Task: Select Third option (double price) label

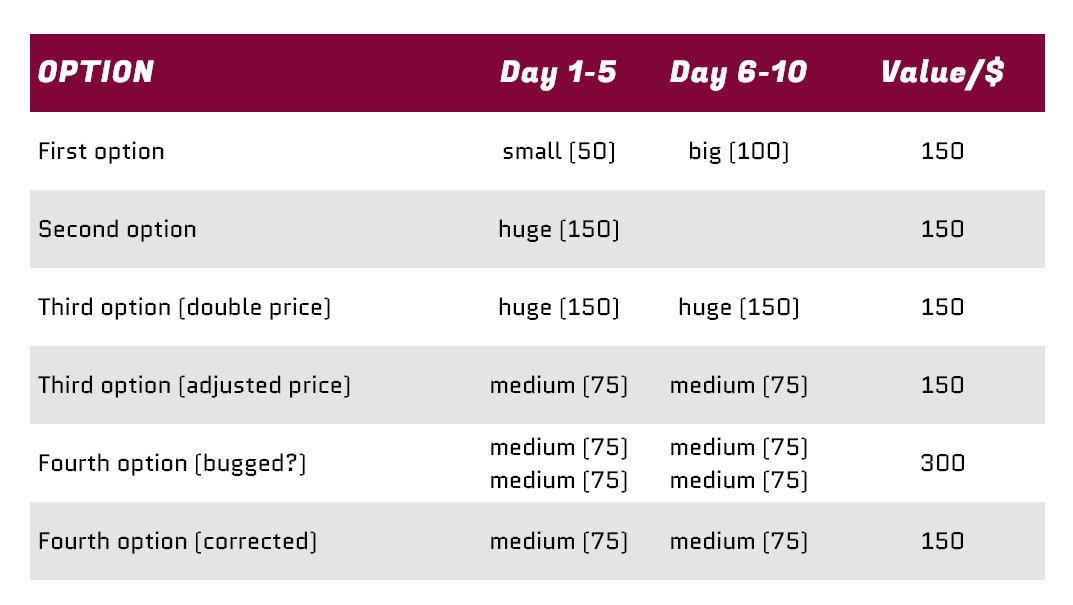Action: pos(184,307)
